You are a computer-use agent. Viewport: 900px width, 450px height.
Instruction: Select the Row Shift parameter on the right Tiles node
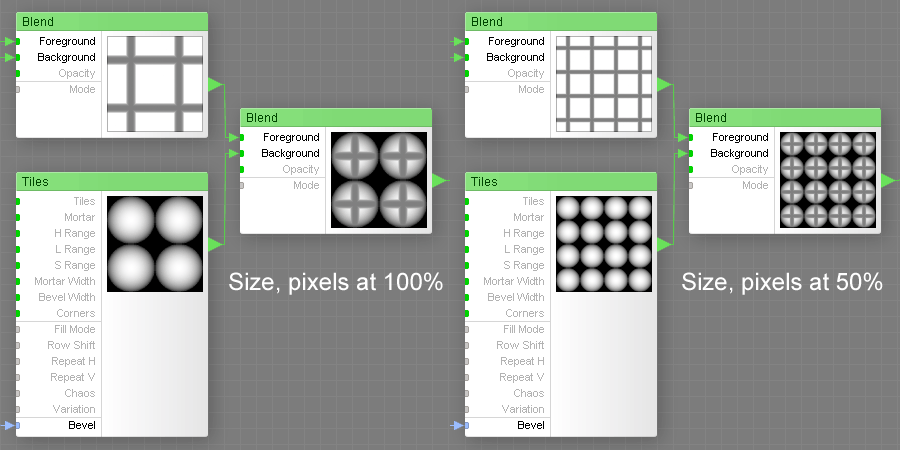(520, 345)
